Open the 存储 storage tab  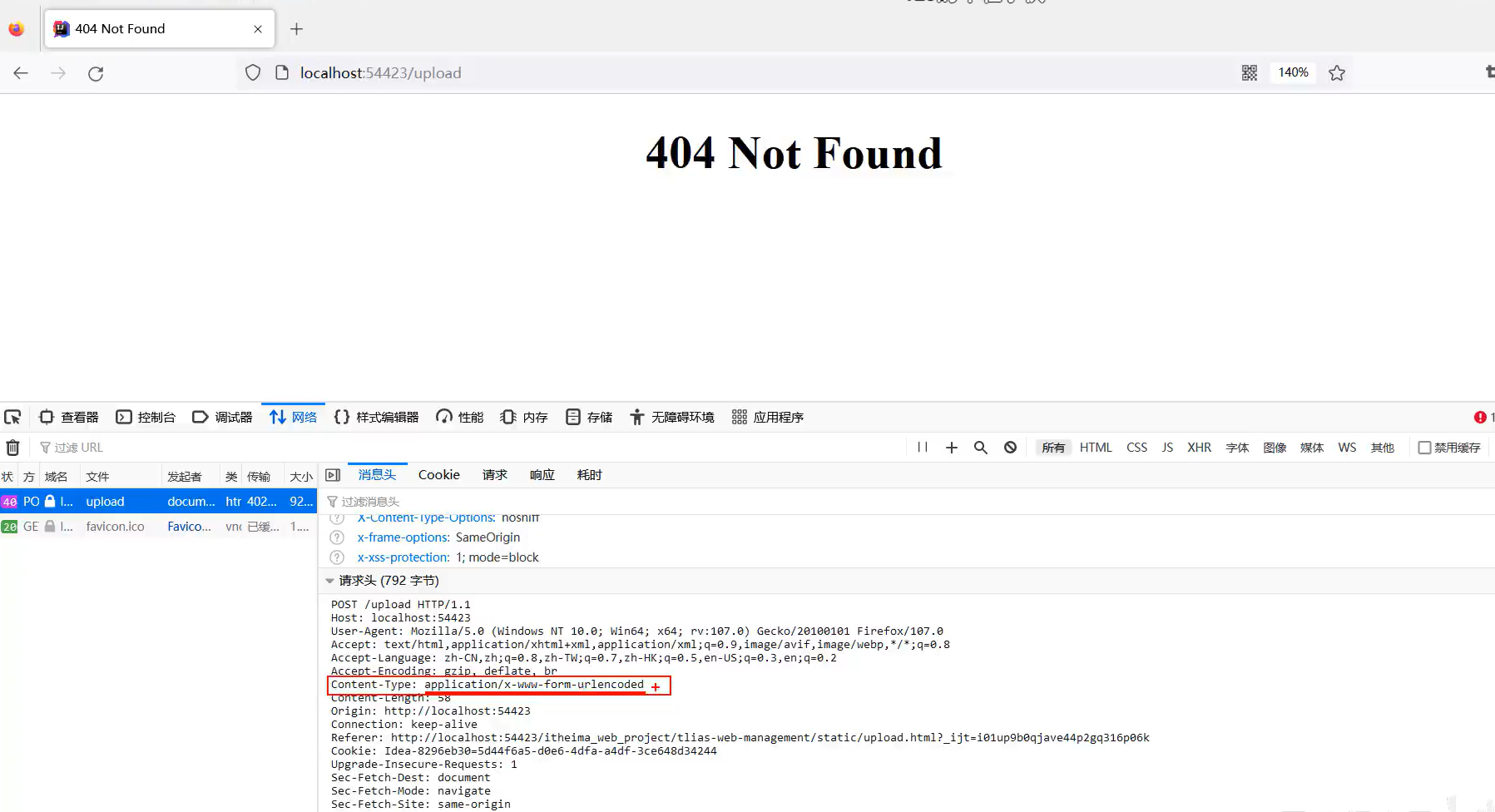pos(589,417)
